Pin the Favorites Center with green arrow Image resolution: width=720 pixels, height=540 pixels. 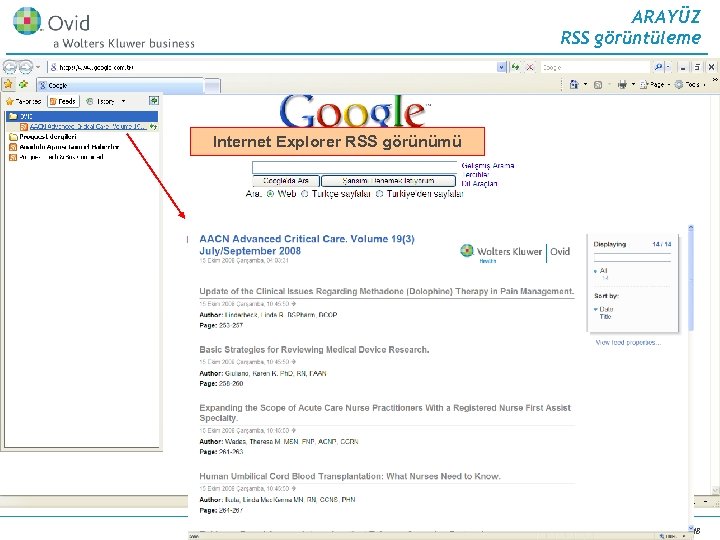154,101
